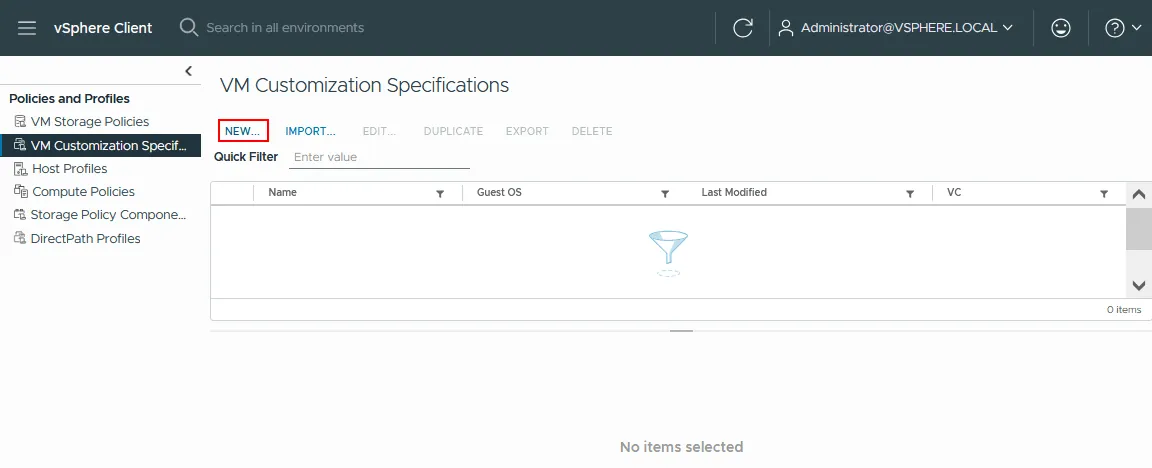Viewport: 1152px width, 468px height.
Task: Click the EDIT... button
Action: coord(379,131)
